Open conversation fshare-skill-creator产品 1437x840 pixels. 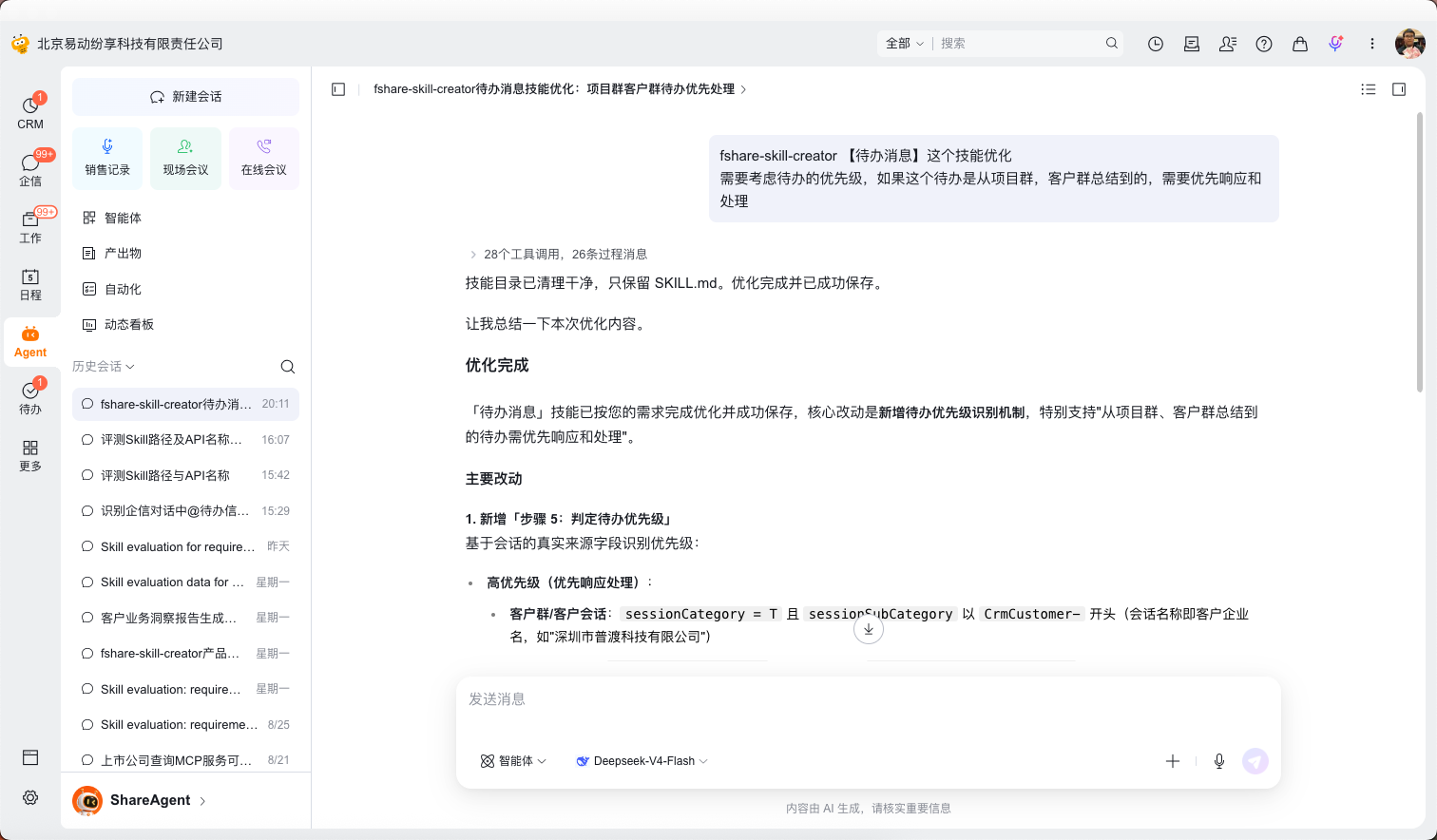185,654
